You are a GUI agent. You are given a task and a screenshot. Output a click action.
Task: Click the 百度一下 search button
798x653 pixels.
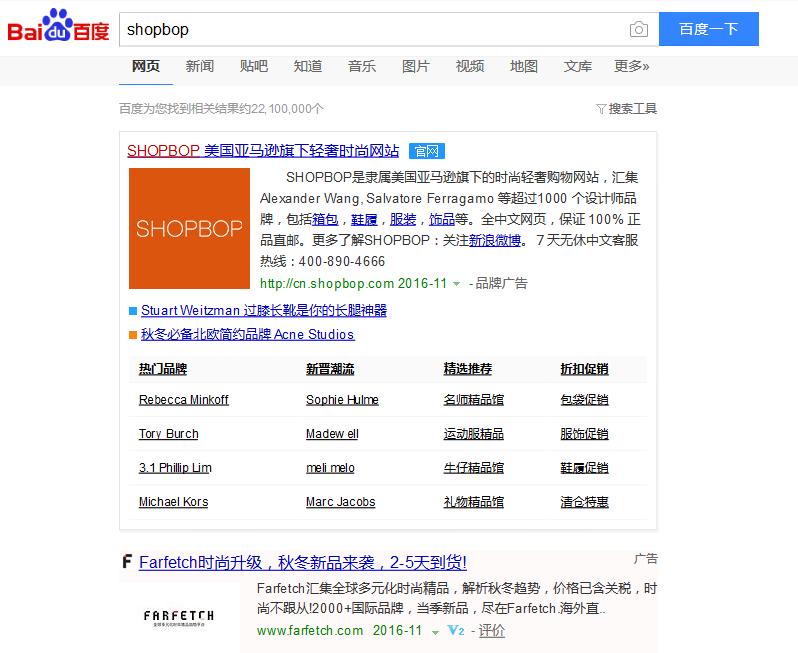click(x=708, y=29)
